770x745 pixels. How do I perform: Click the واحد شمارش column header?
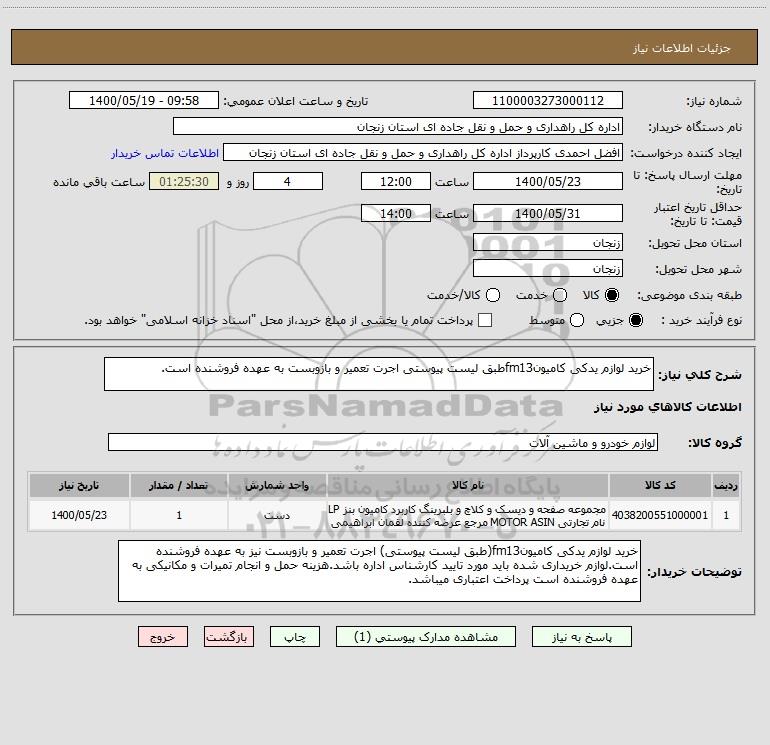(x=277, y=485)
